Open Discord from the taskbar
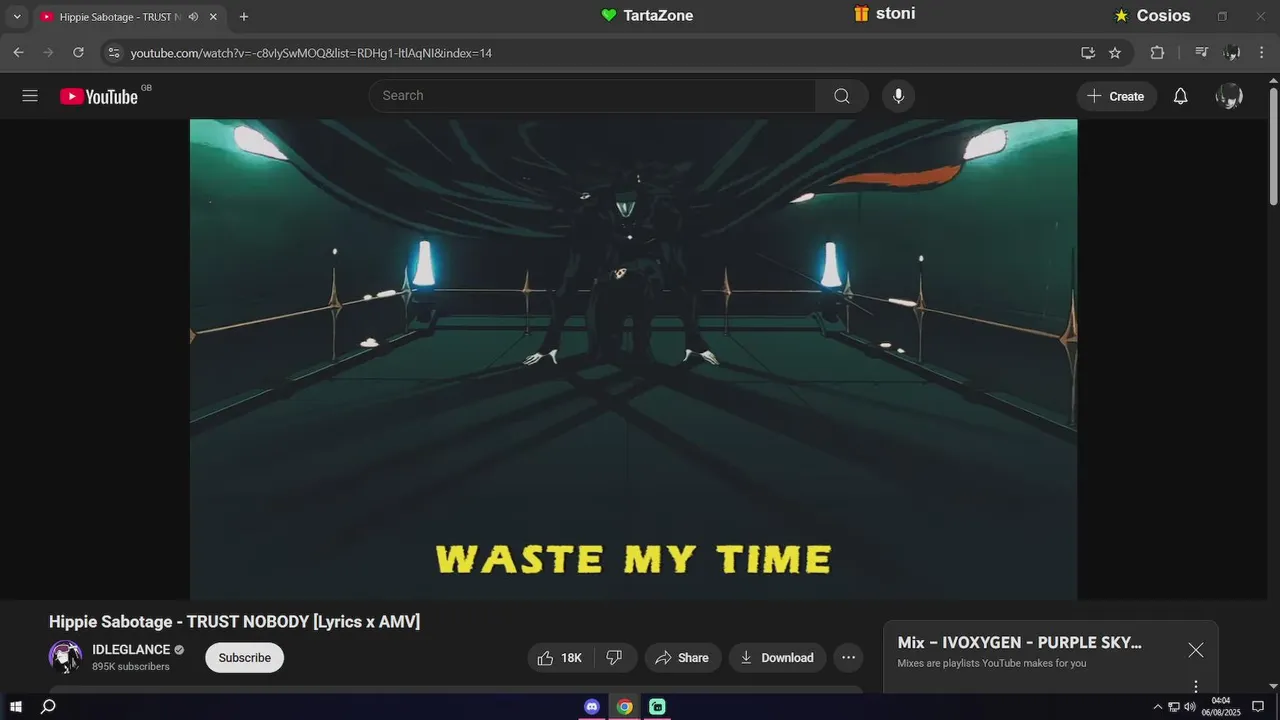 (592, 707)
